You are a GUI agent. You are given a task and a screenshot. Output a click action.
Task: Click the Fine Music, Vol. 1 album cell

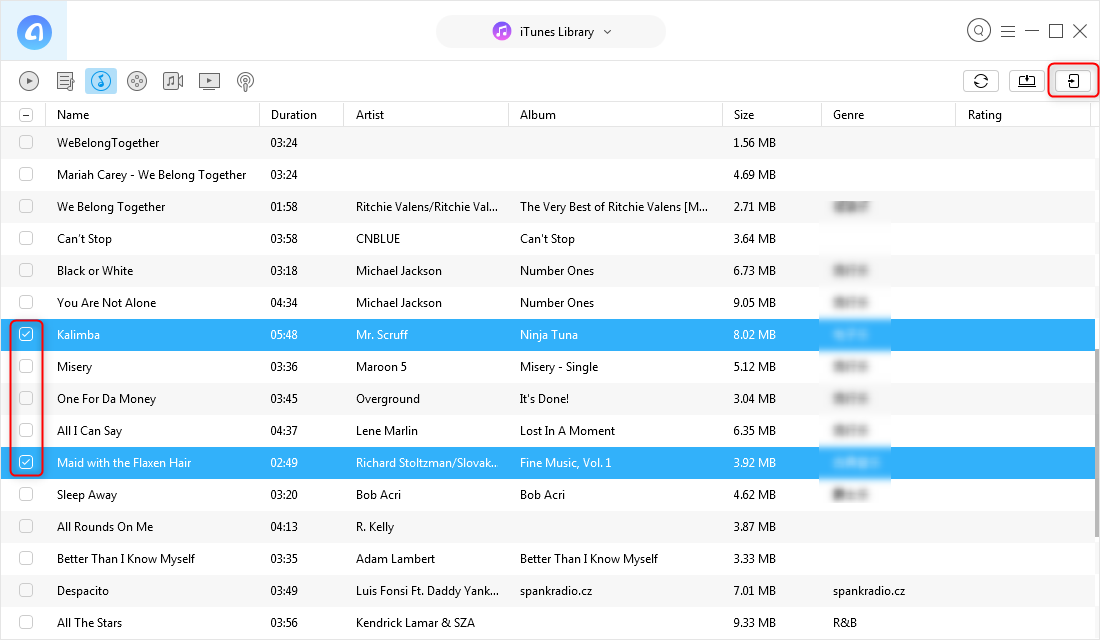point(565,462)
